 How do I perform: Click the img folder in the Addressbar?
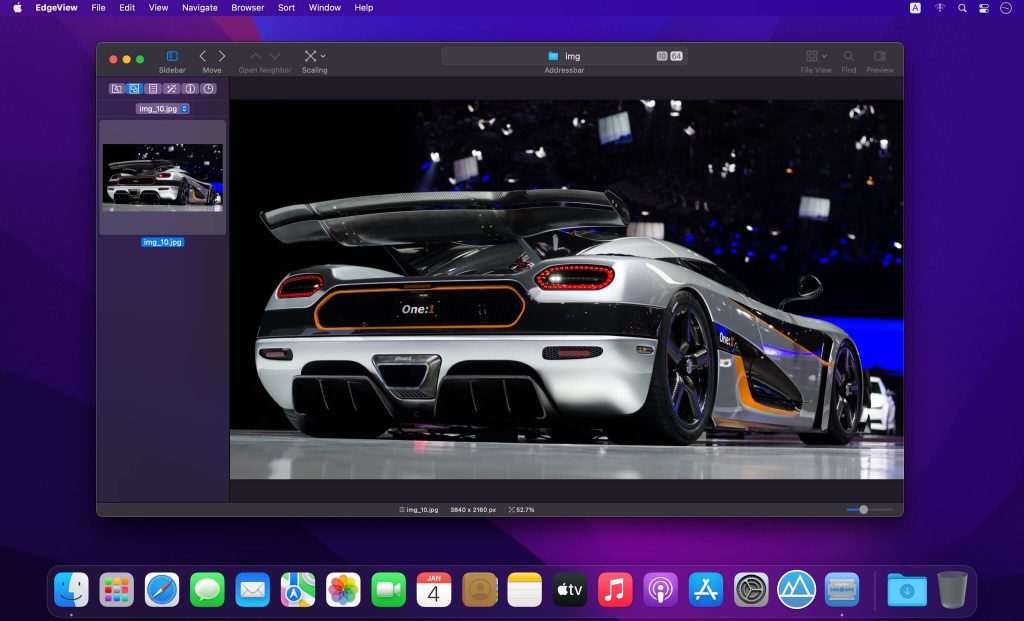(x=566, y=56)
